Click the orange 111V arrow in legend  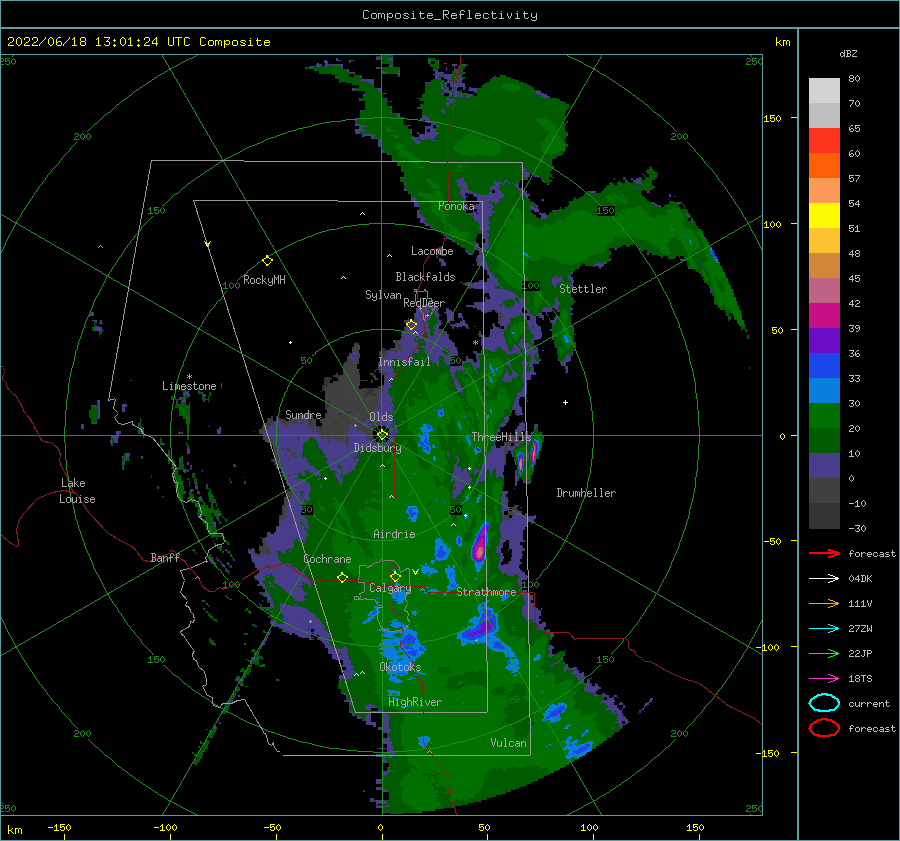coord(824,603)
